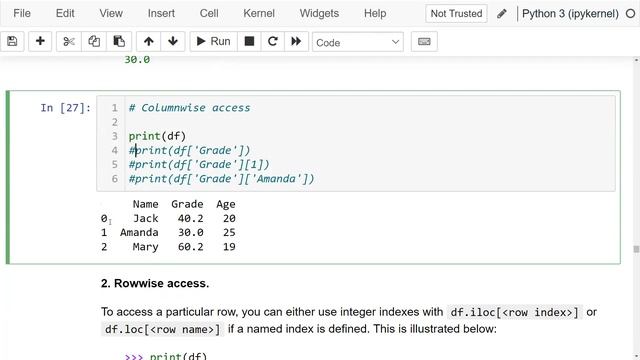Click the 30.0 output above the cell
The height and width of the screenshot is (360, 640).
pos(137,60)
